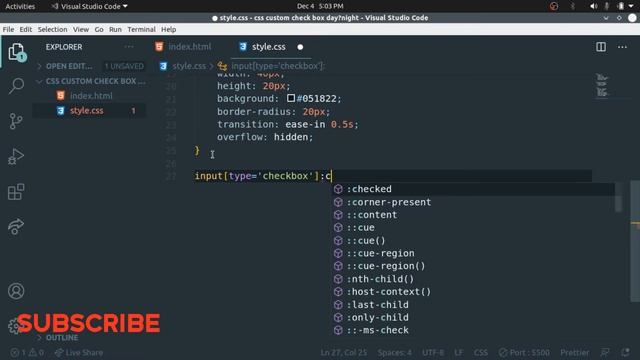Open the Source Control view
Screen dimensions: 640x360
[16, 121]
